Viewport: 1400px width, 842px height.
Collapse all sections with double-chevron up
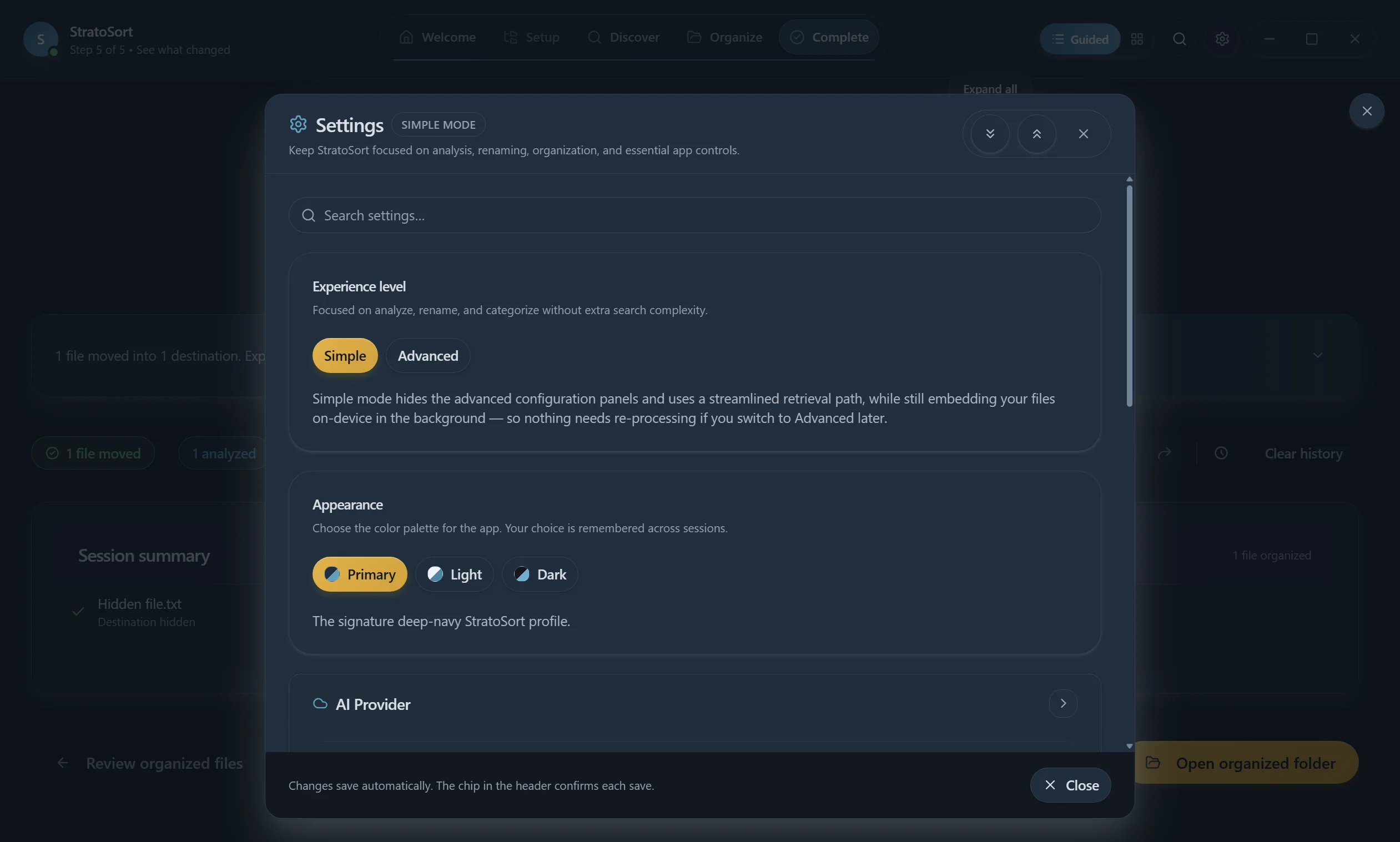[1036, 134]
